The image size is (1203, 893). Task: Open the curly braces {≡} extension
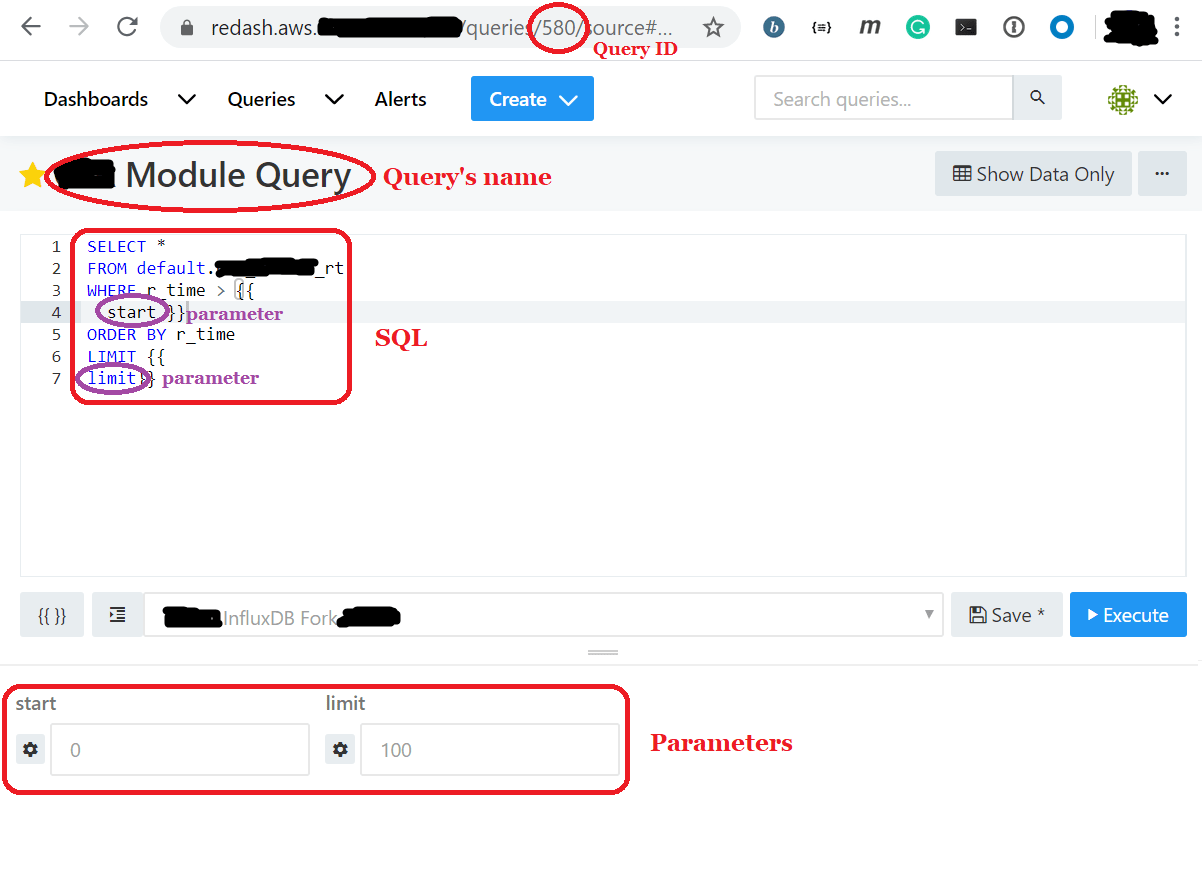pos(821,28)
